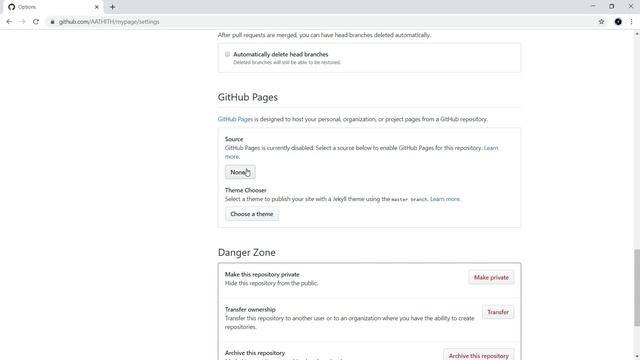
Task: Click the Danger Zone heading
Action: point(247,252)
